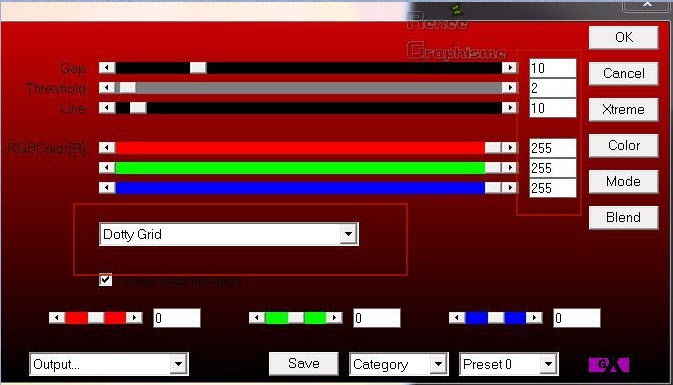Click the green value field showing 255
The image size is (673, 385).
tap(552, 168)
